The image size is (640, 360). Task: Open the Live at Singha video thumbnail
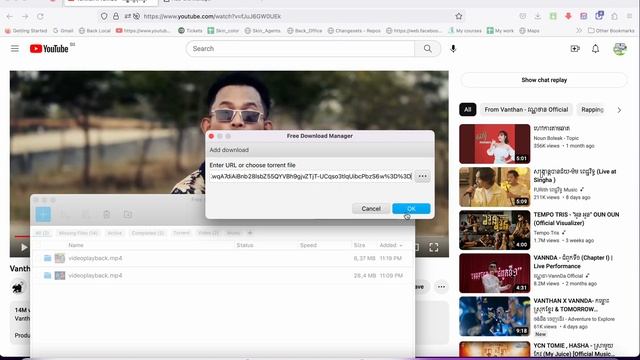[494, 187]
